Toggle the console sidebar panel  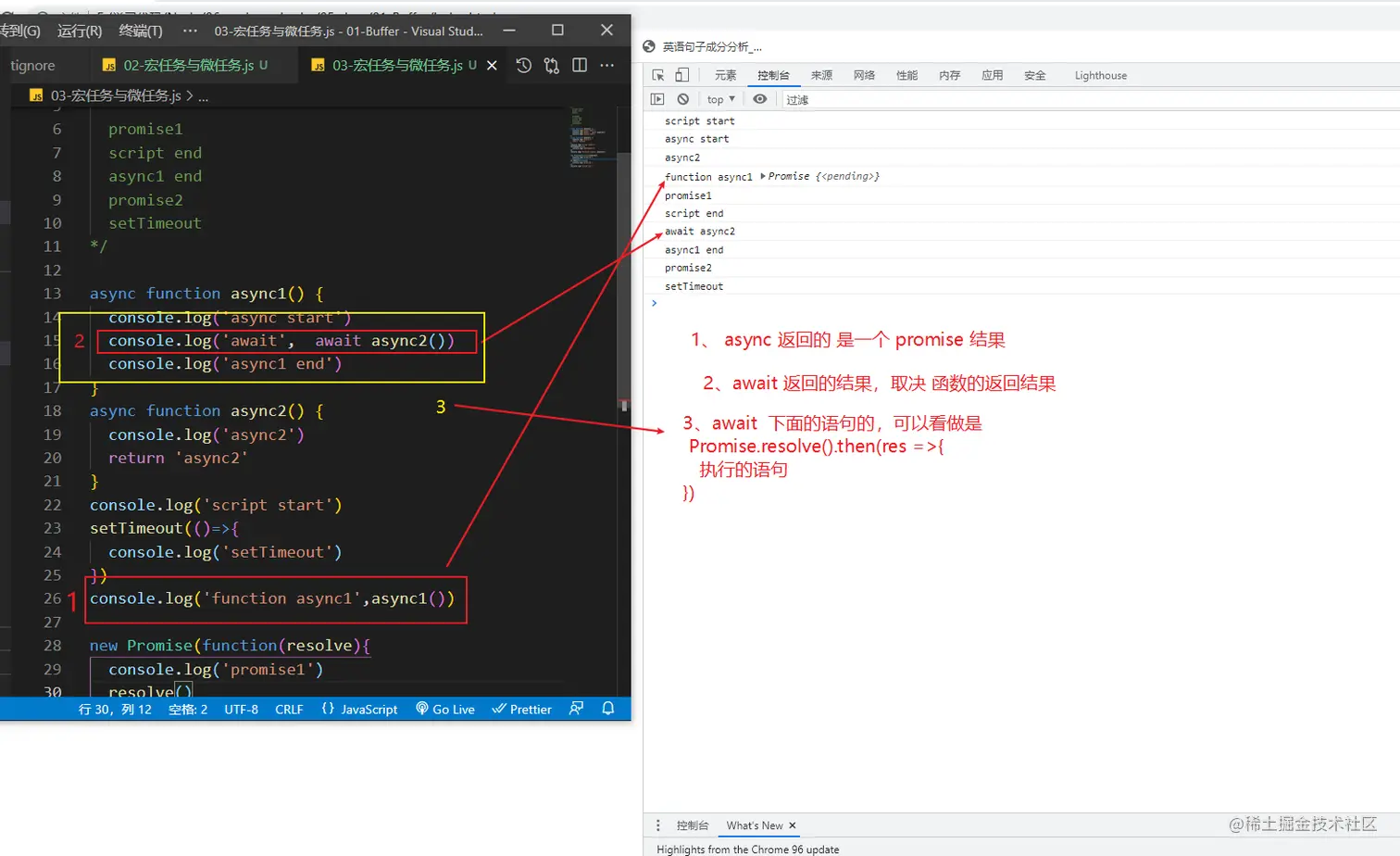tap(657, 99)
